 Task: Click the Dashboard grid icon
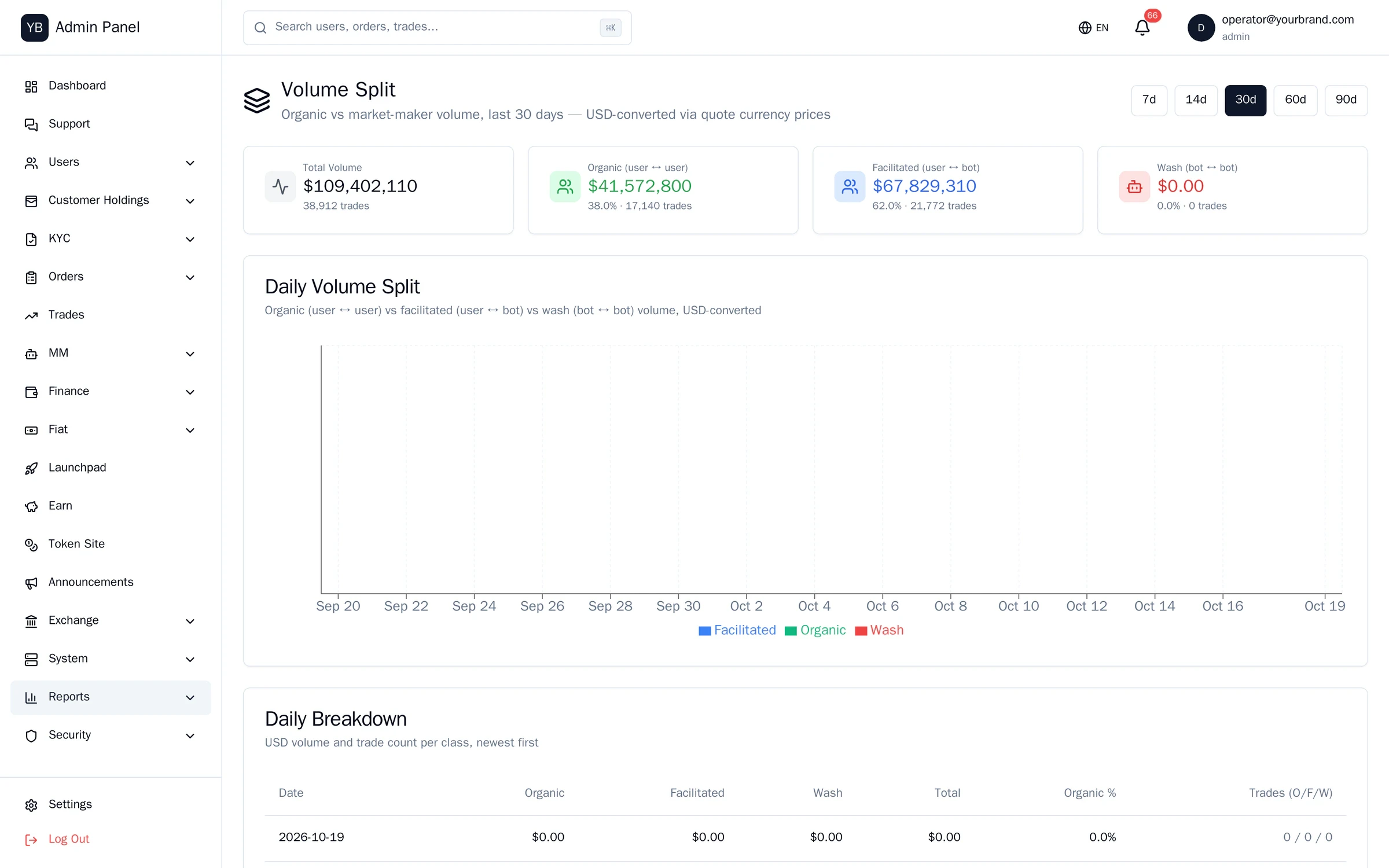pyautogui.click(x=31, y=86)
